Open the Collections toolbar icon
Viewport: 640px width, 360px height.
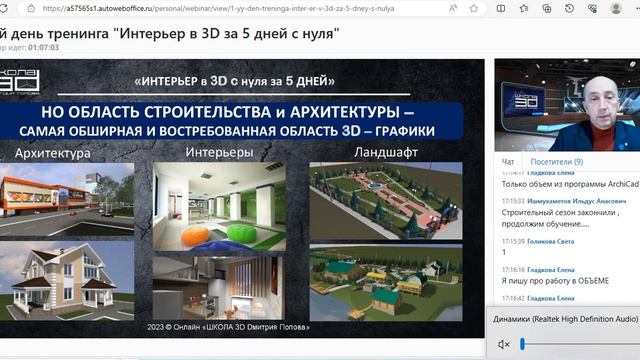pos(547,8)
